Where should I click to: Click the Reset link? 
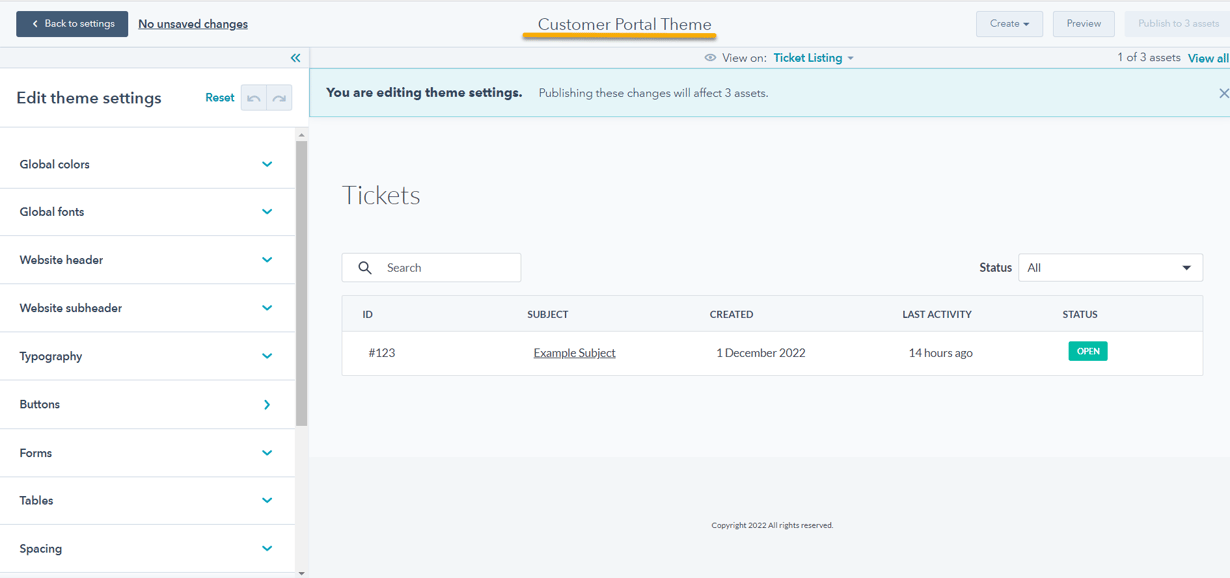[x=220, y=98]
